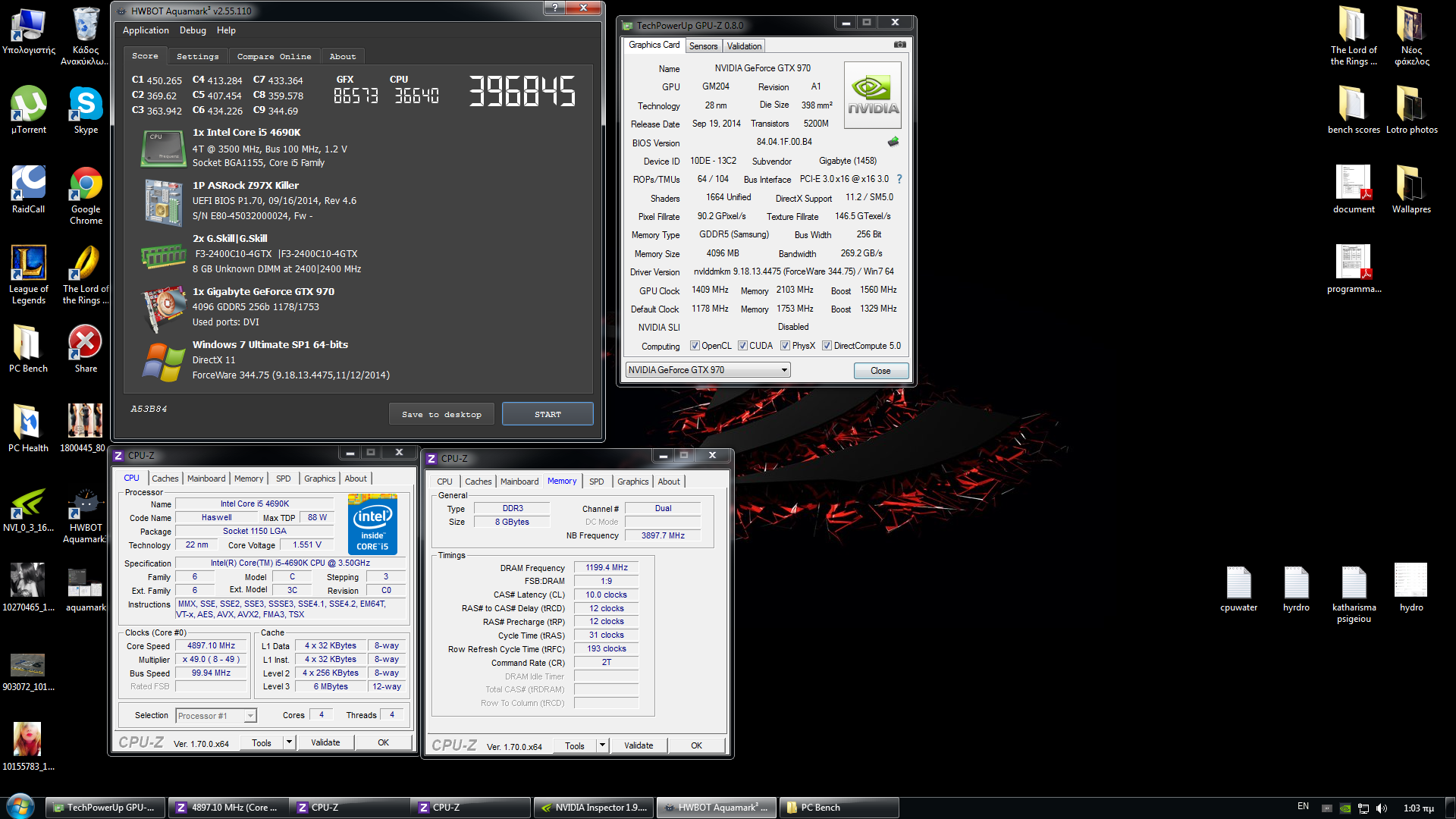Open the Application menu in Aquamark
The width and height of the screenshot is (1456, 819).
click(146, 30)
